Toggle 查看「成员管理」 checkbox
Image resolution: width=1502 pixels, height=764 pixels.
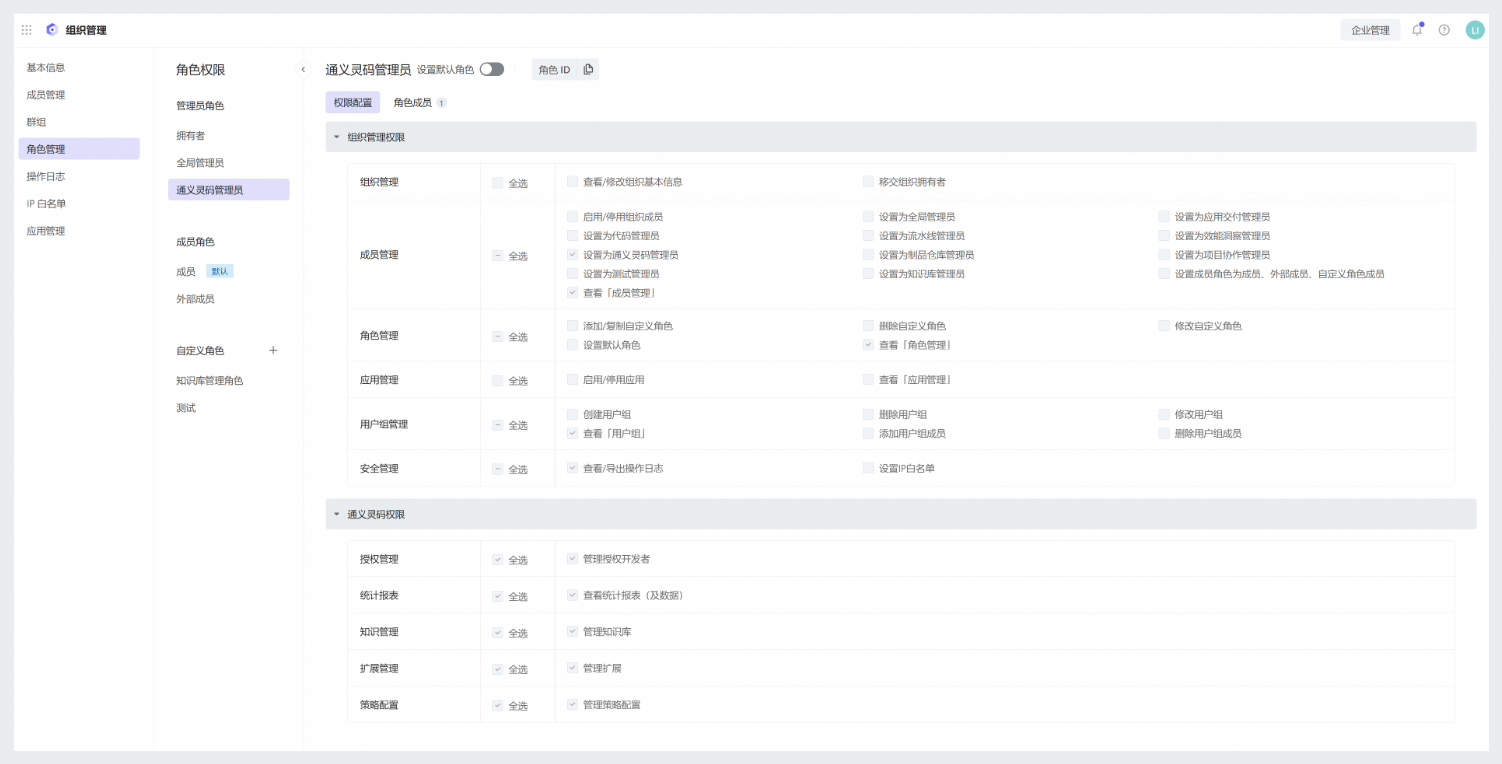[x=572, y=293]
